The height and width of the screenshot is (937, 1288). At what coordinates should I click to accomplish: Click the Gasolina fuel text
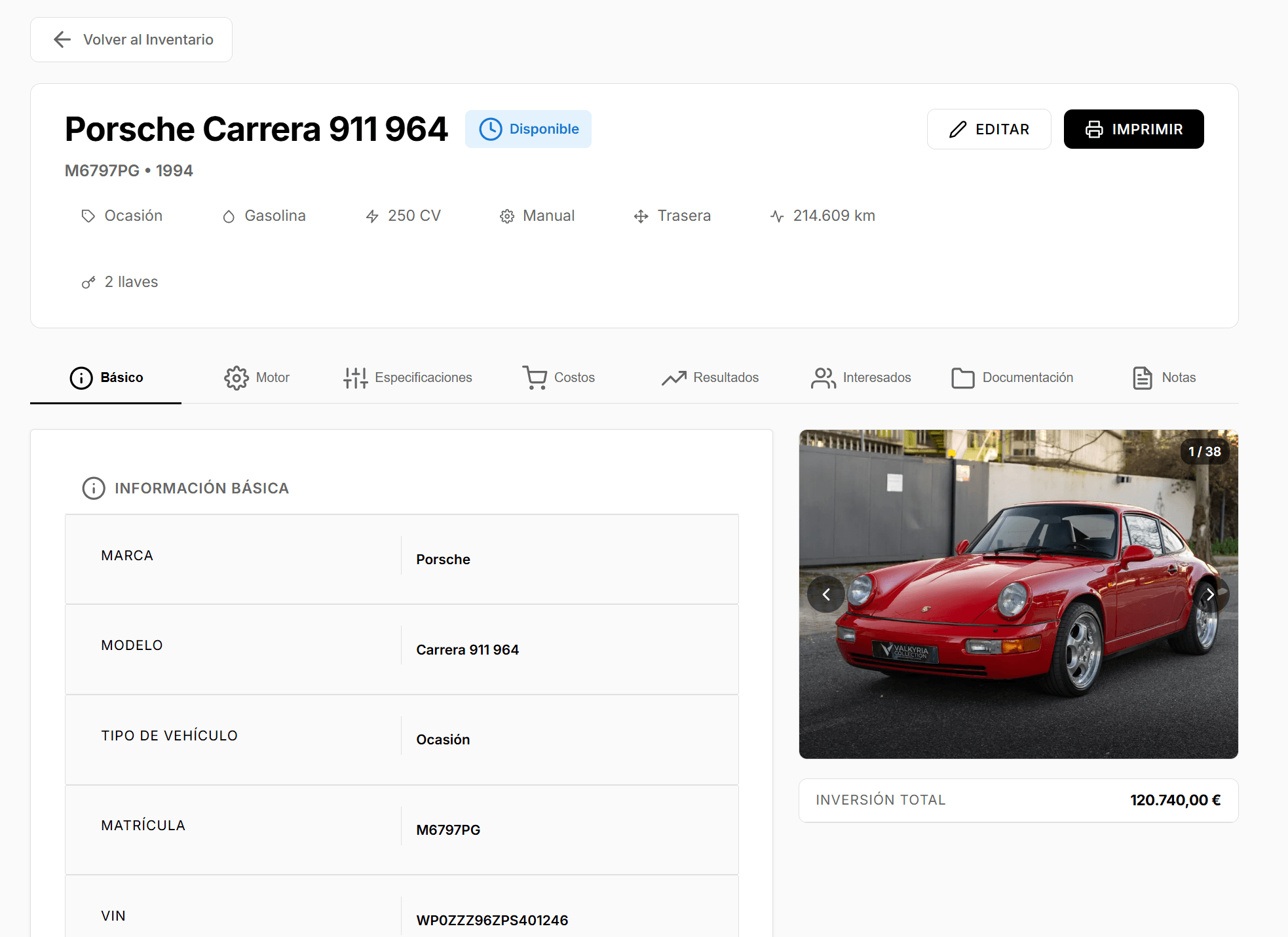coord(275,216)
